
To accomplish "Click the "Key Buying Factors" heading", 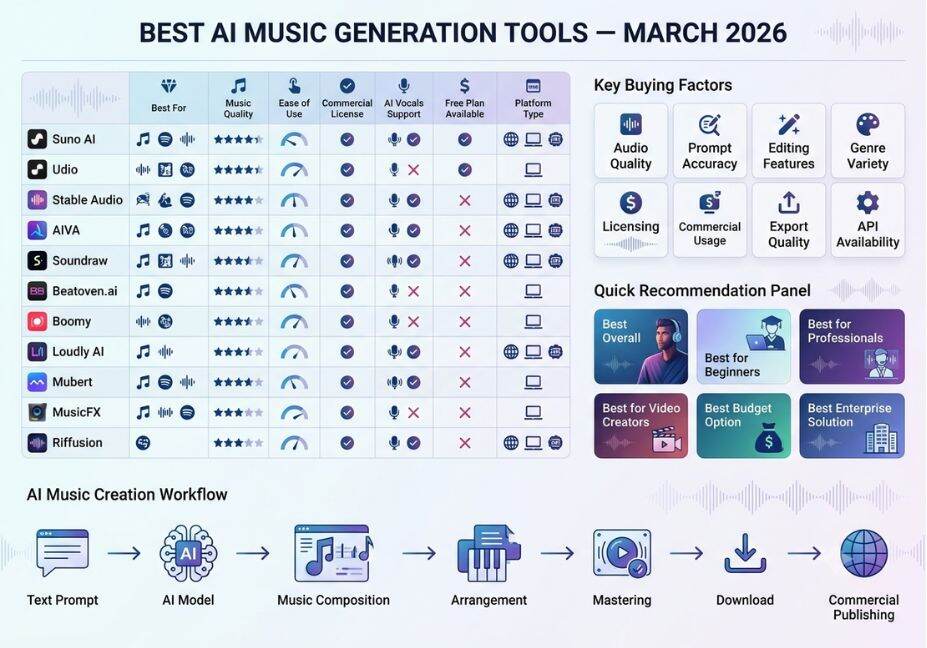I will click(x=663, y=85).
